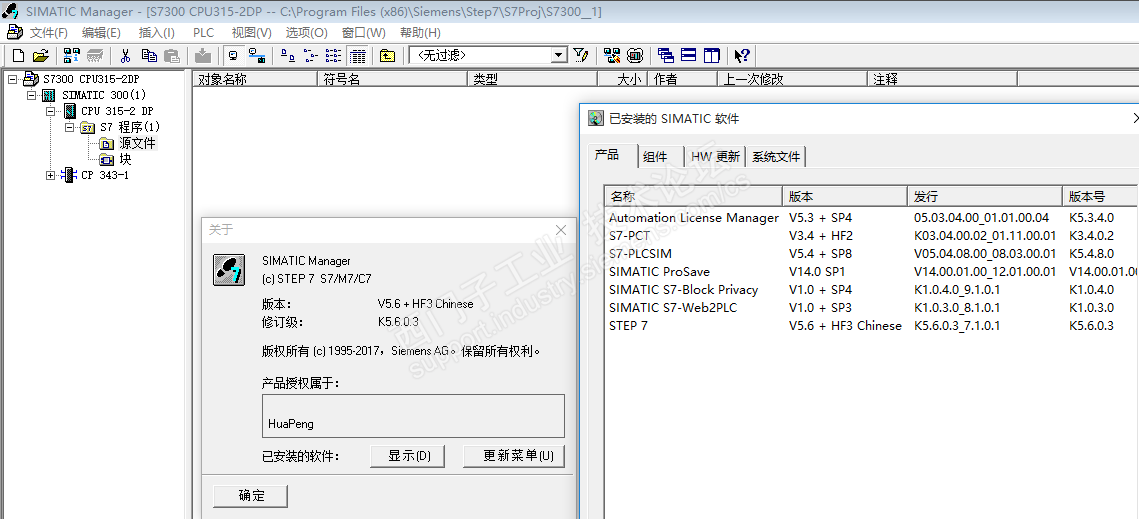Select the SIMATIC S7-Block Privacy row
Screen dimensions: 1139x519
click(x=871, y=289)
